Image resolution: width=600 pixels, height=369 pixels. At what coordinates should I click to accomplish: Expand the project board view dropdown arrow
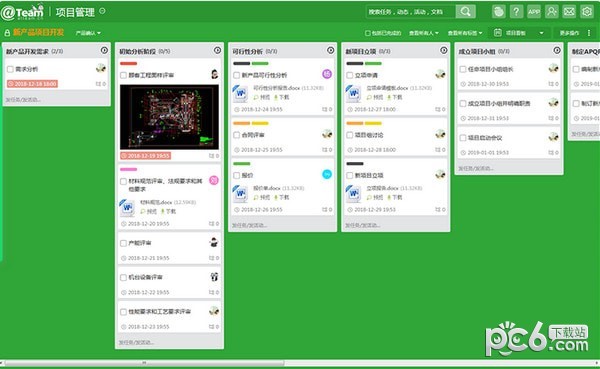(541, 33)
